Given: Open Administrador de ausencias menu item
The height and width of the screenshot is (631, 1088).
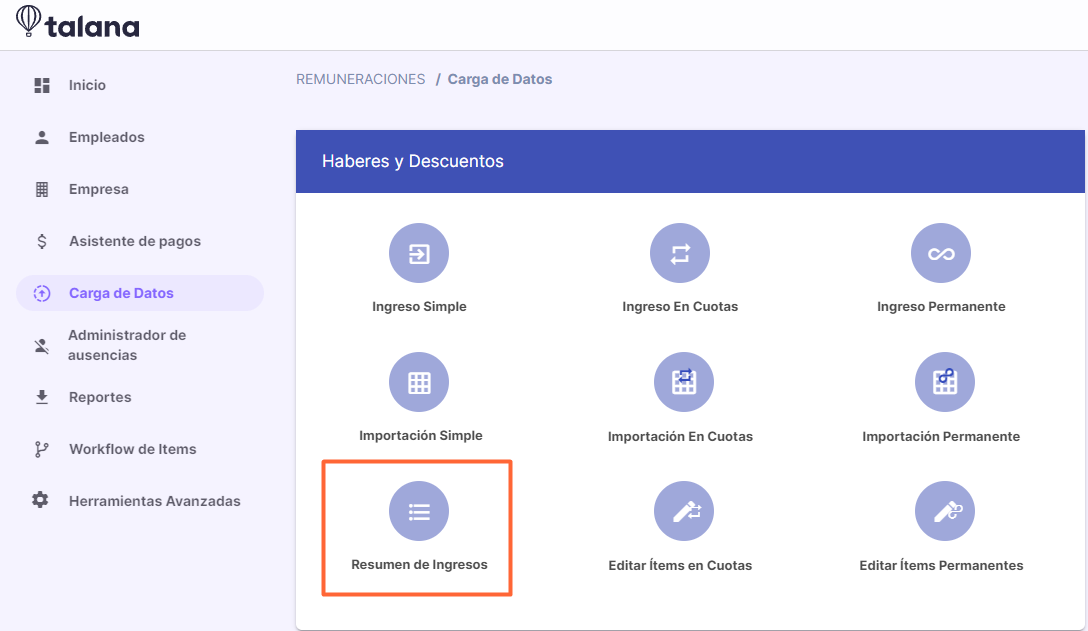Looking at the screenshot, I should point(127,345).
